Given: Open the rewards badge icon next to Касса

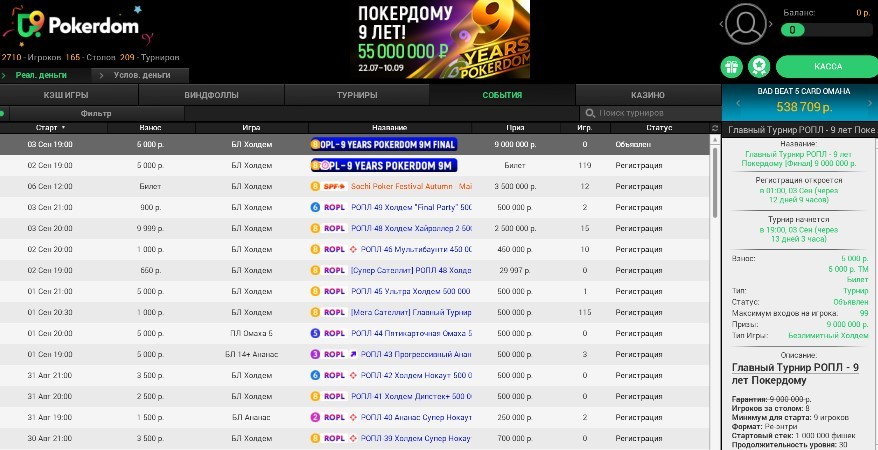Looking at the screenshot, I should tap(759, 67).
